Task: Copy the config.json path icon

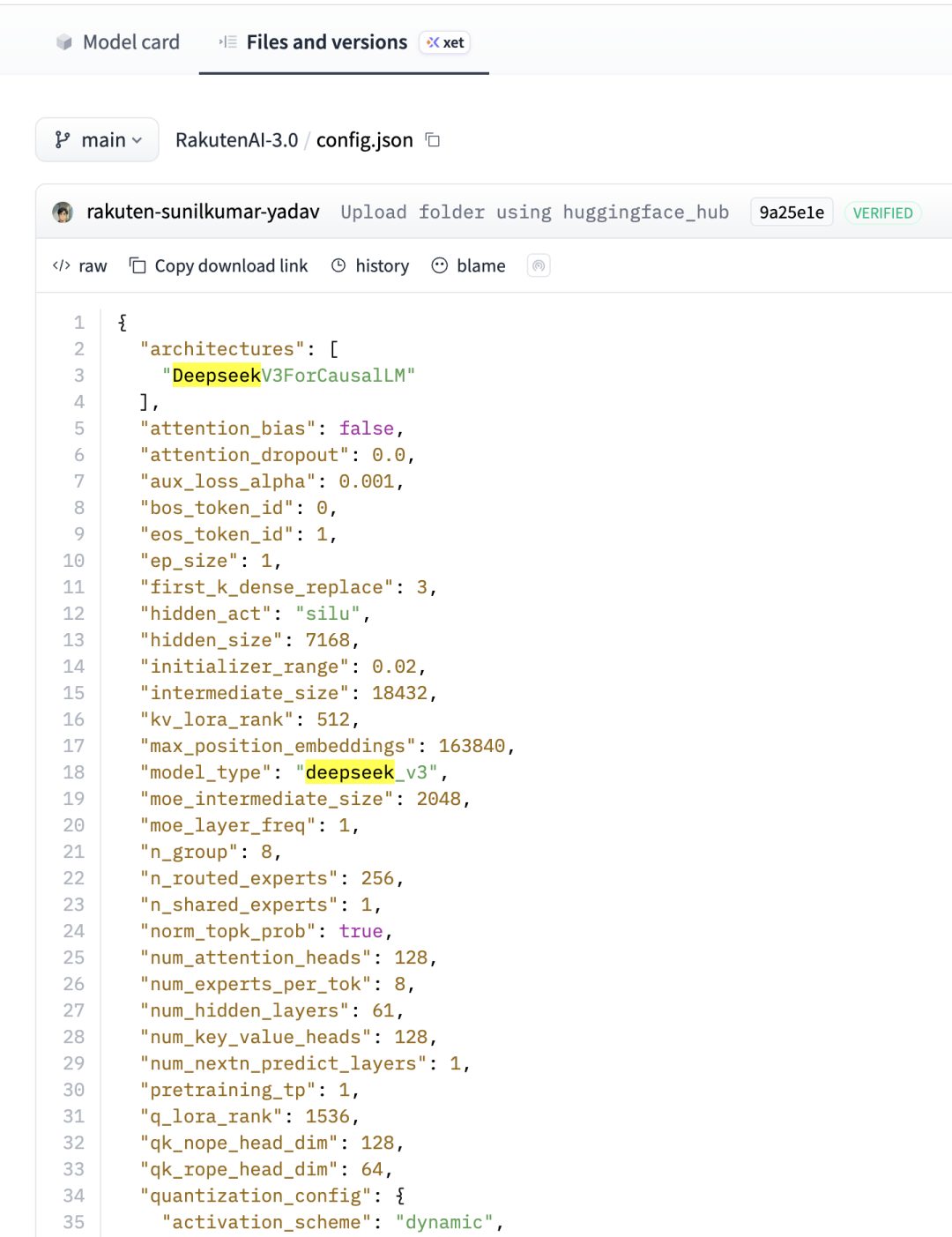Action: 433,140
